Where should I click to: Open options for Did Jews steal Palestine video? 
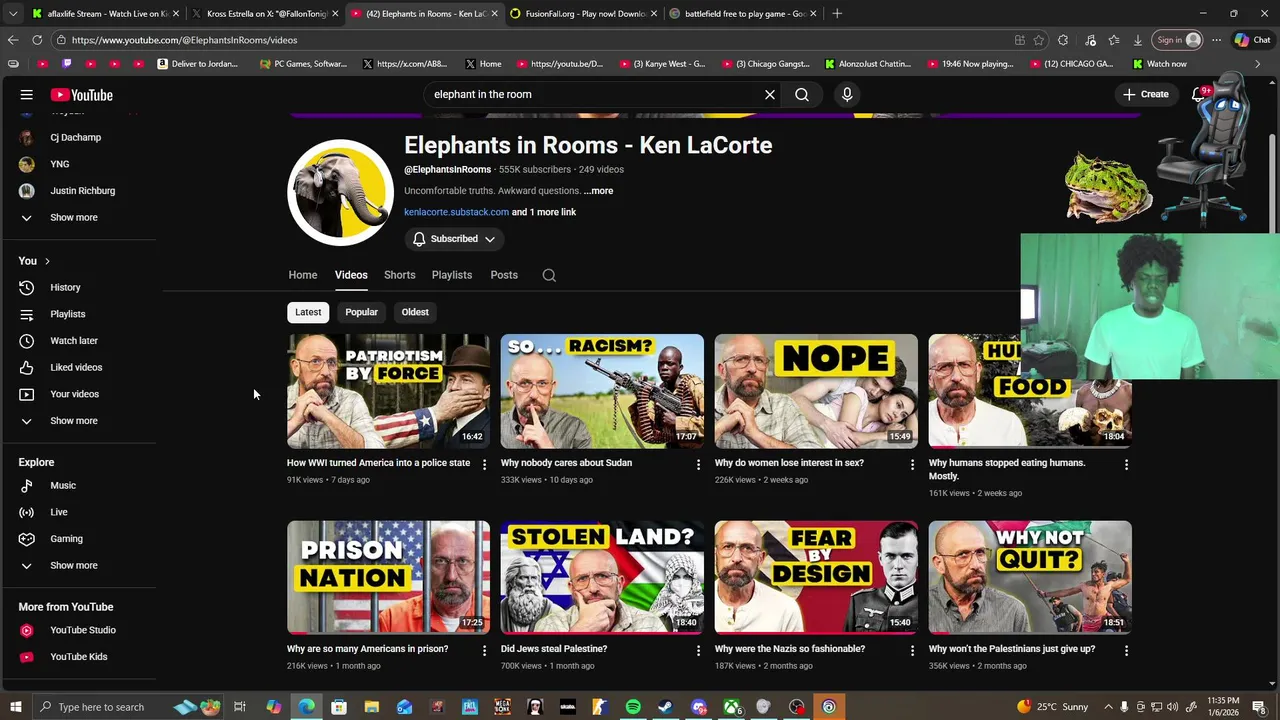coord(698,650)
